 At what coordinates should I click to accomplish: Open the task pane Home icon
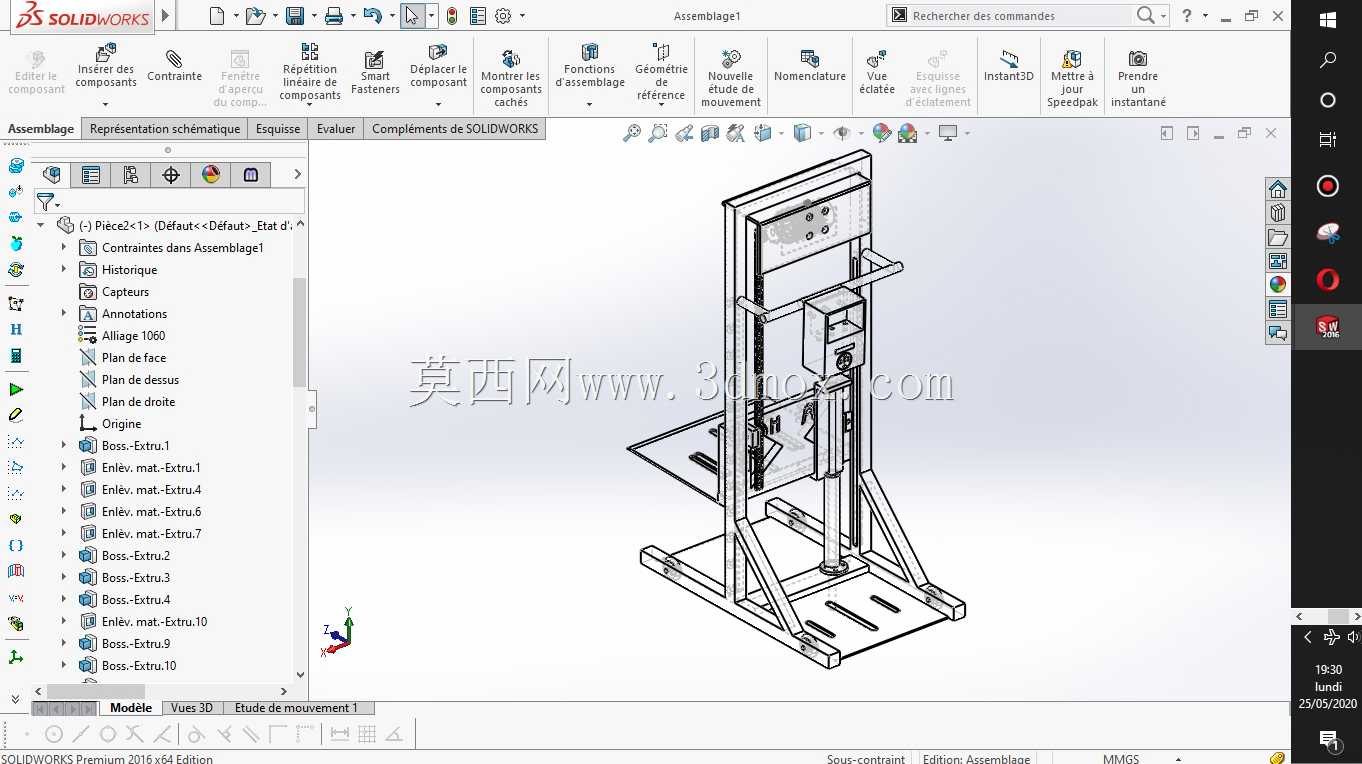coord(1277,189)
